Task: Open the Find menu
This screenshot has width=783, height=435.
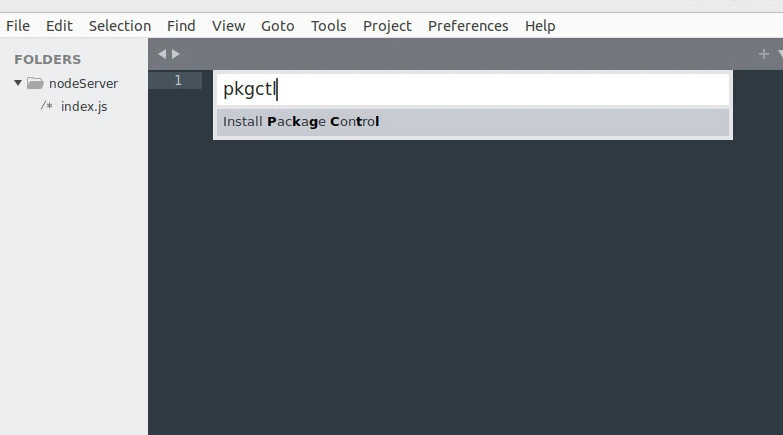Action: click(x=181, y=26)
